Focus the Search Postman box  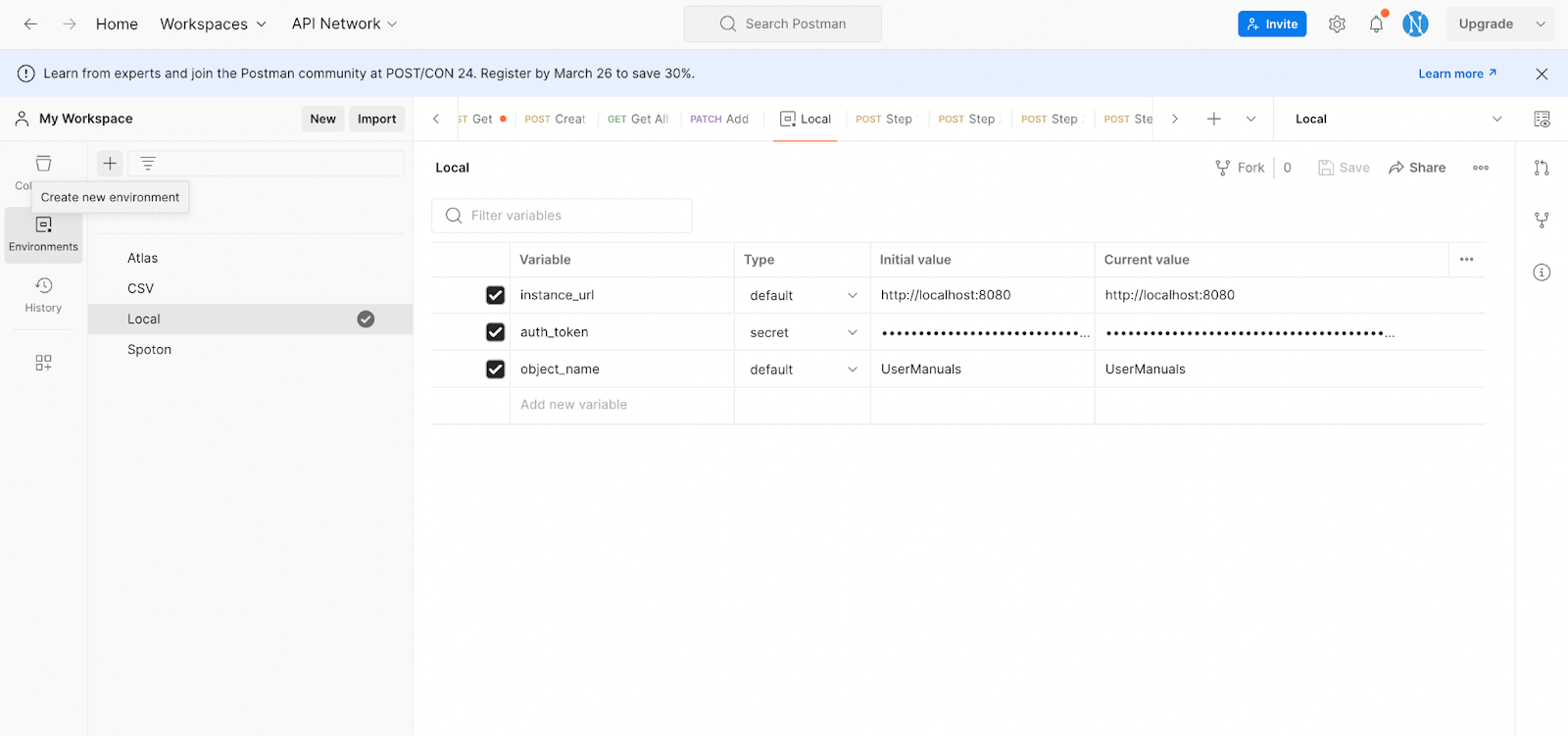tap(783, 24)
